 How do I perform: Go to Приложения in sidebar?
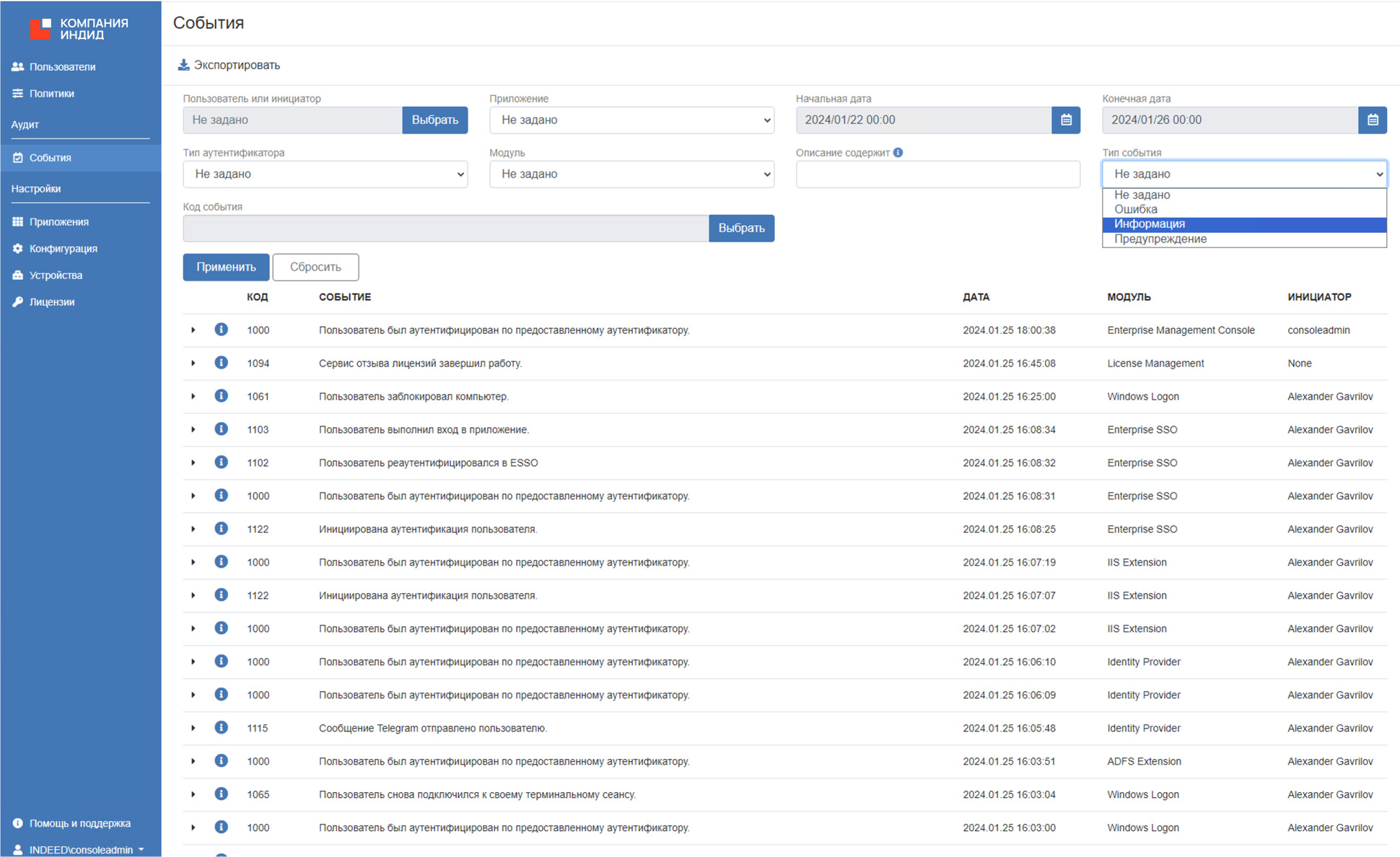[58, 221]
